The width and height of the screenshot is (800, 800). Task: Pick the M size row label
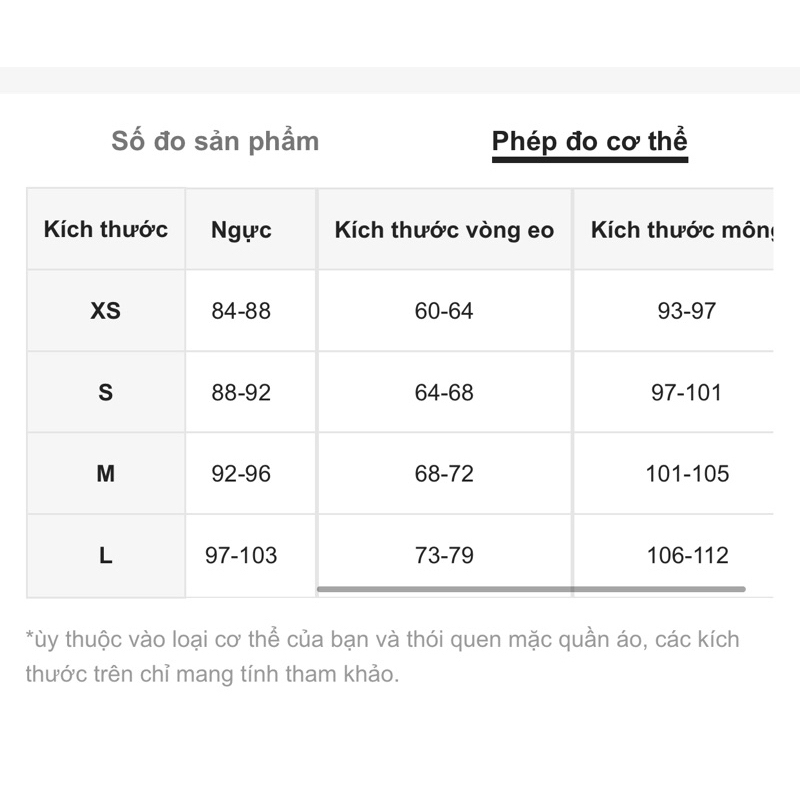click(105, 473)
